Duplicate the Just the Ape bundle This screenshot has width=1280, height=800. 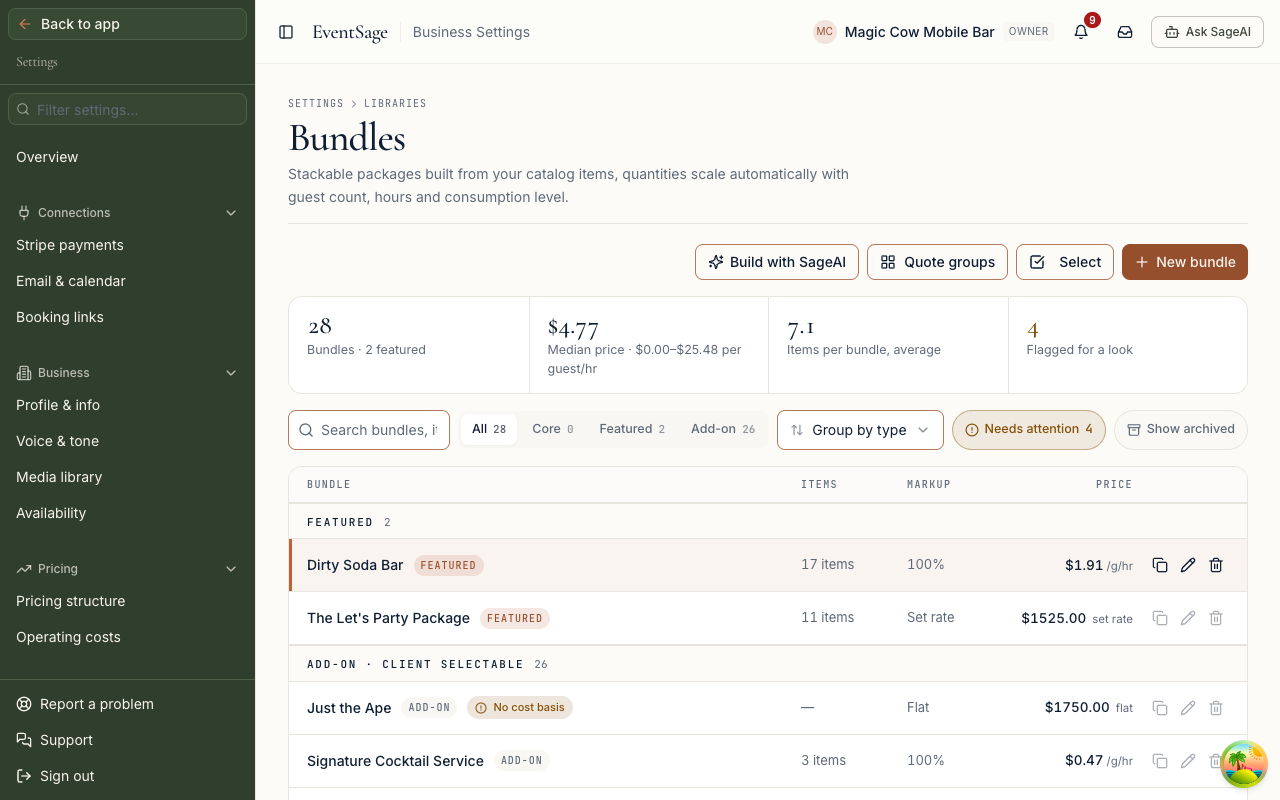click(1160, 708)
